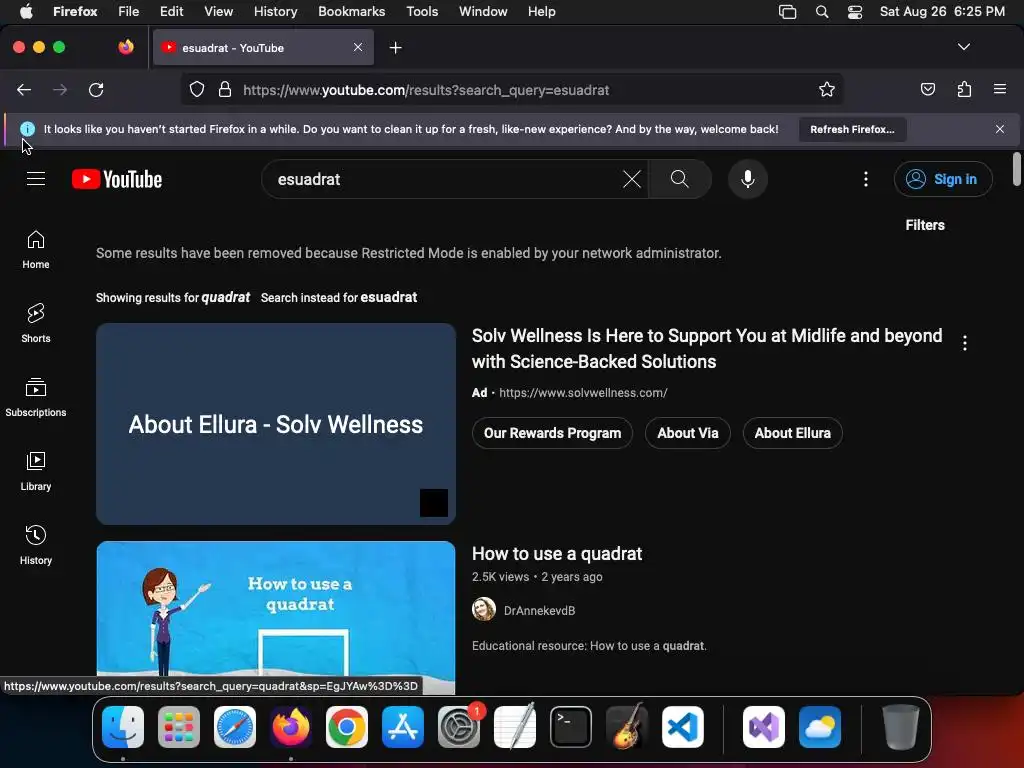Click the YouTube logo

pyautogui.click(x=117, y=179)
